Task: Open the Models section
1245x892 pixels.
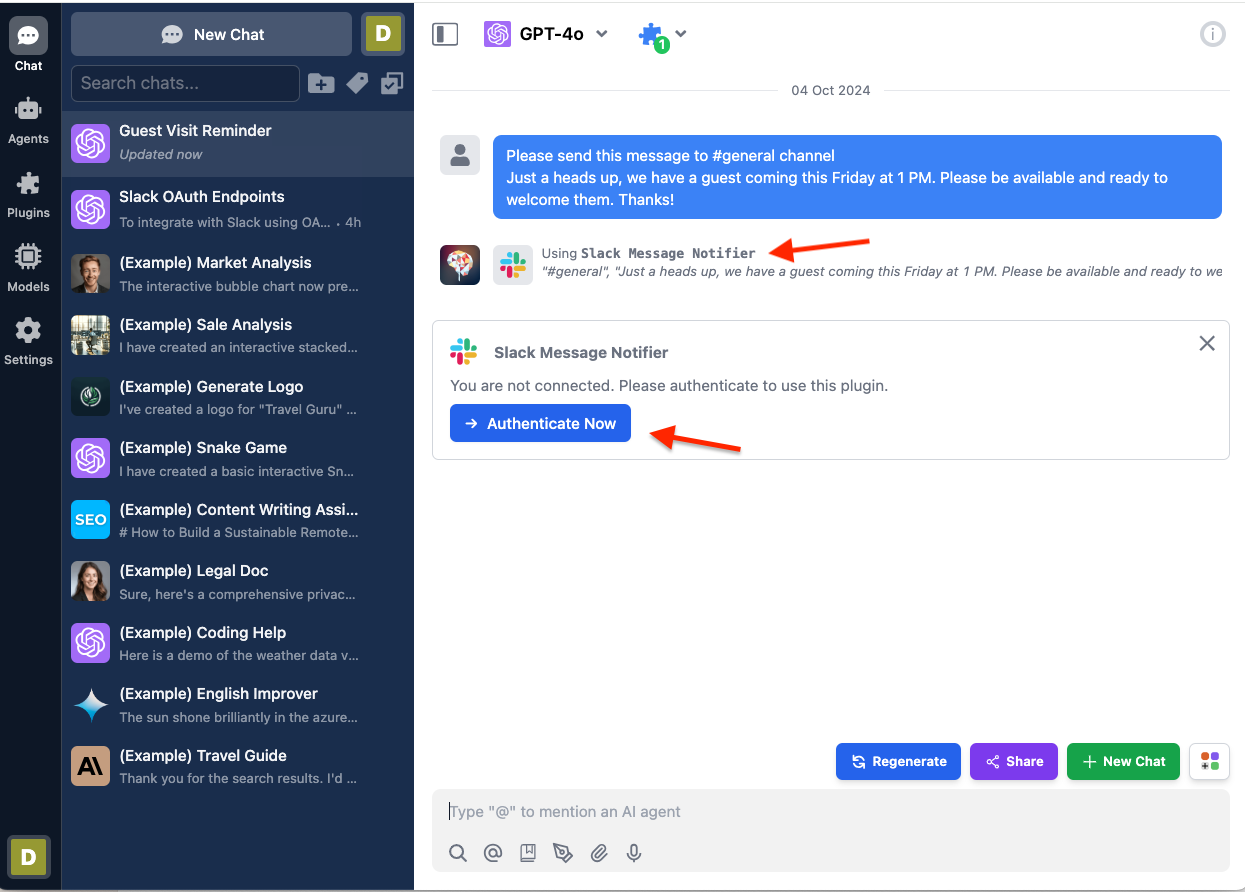Action: click(28, 268)
